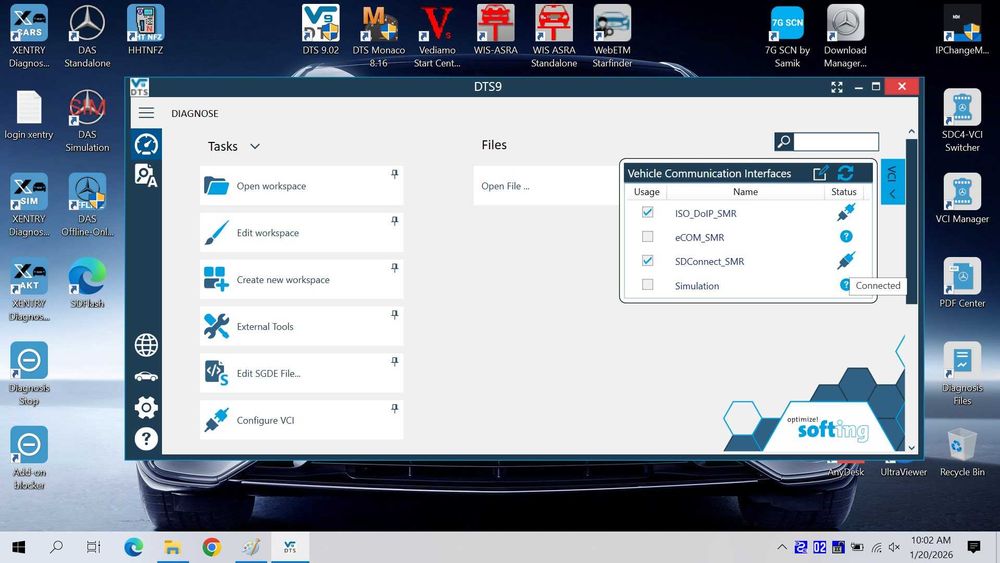
Task: Click the car icon in sidebar
Action: (x=146, y=376)
